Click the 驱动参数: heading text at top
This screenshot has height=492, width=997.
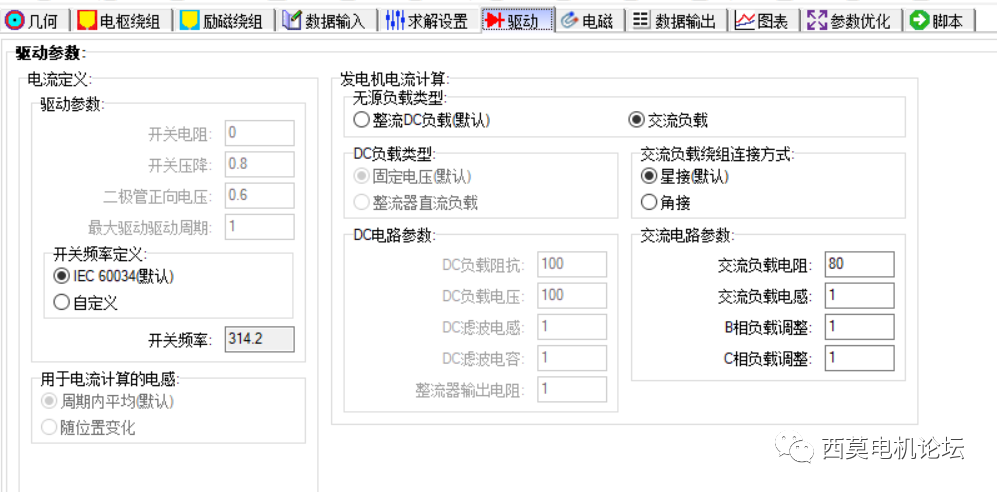51,53
